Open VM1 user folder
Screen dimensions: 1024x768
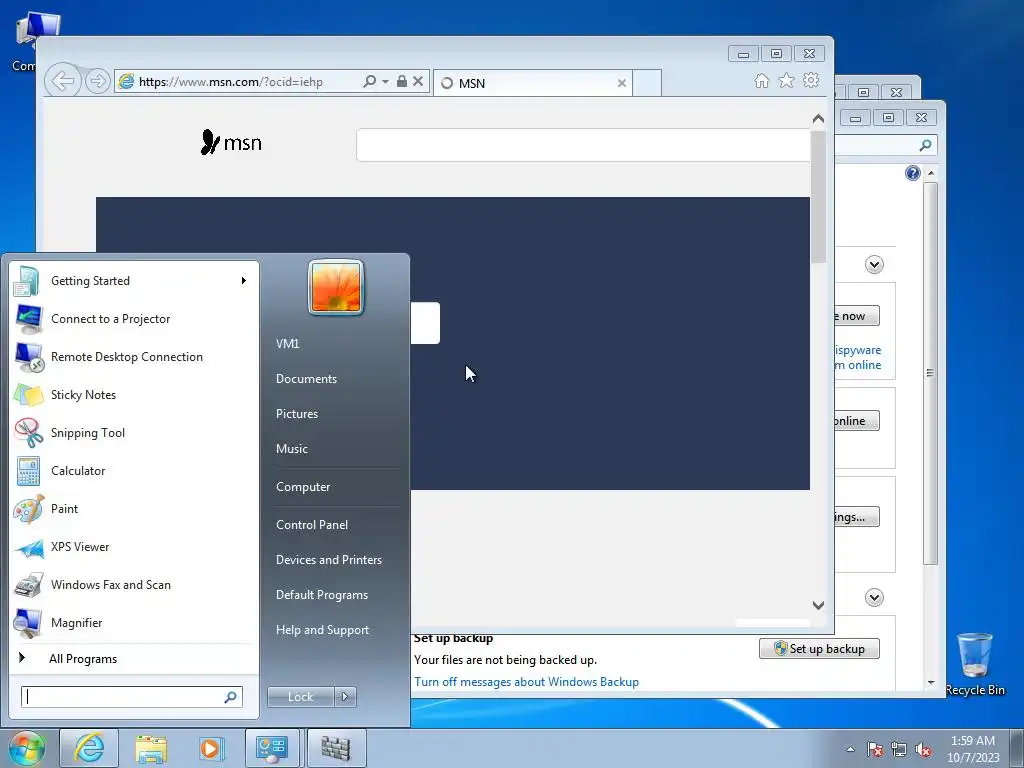287,344
